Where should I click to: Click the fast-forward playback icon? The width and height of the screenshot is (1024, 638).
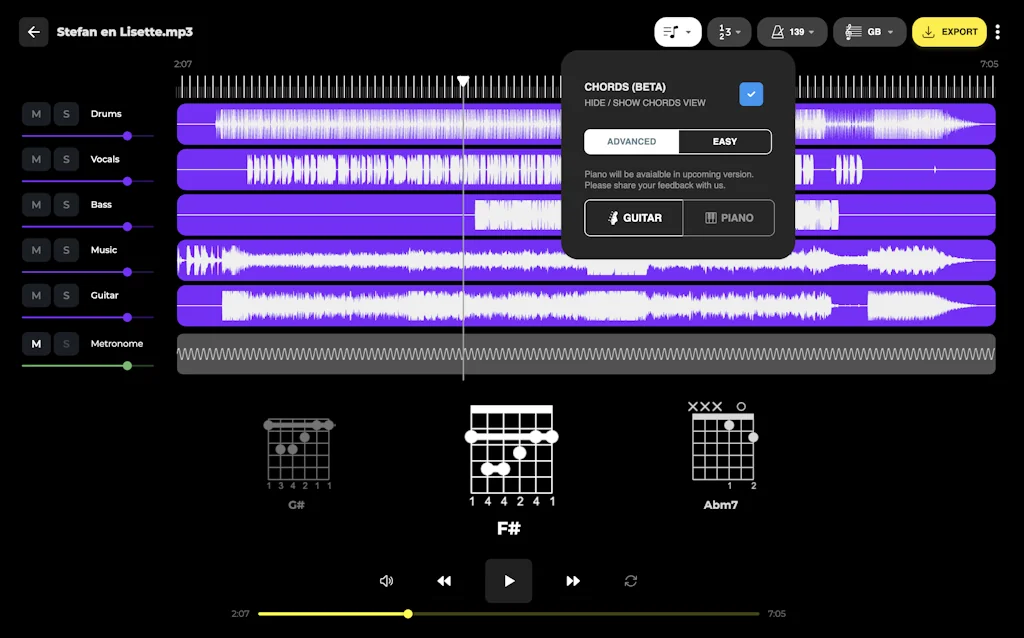tap(572, 580)
